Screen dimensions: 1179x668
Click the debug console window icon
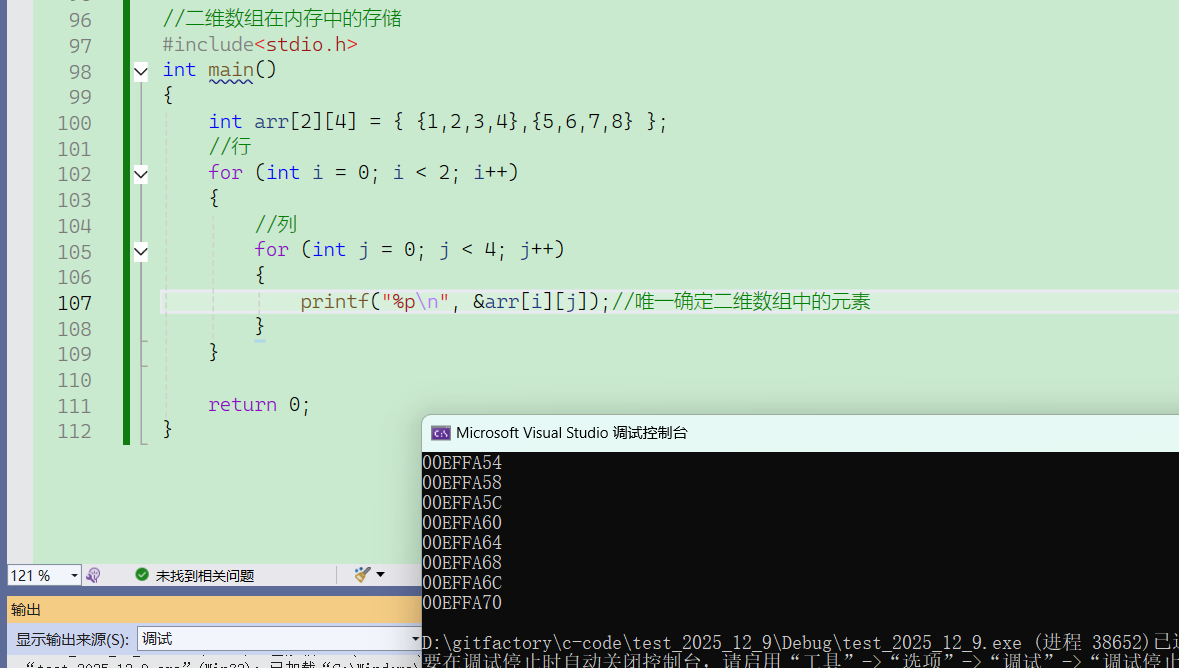coord(441,433)
